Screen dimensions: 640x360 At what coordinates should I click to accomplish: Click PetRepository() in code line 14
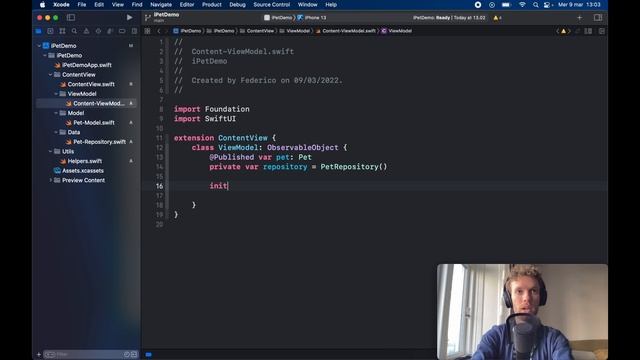353,167
